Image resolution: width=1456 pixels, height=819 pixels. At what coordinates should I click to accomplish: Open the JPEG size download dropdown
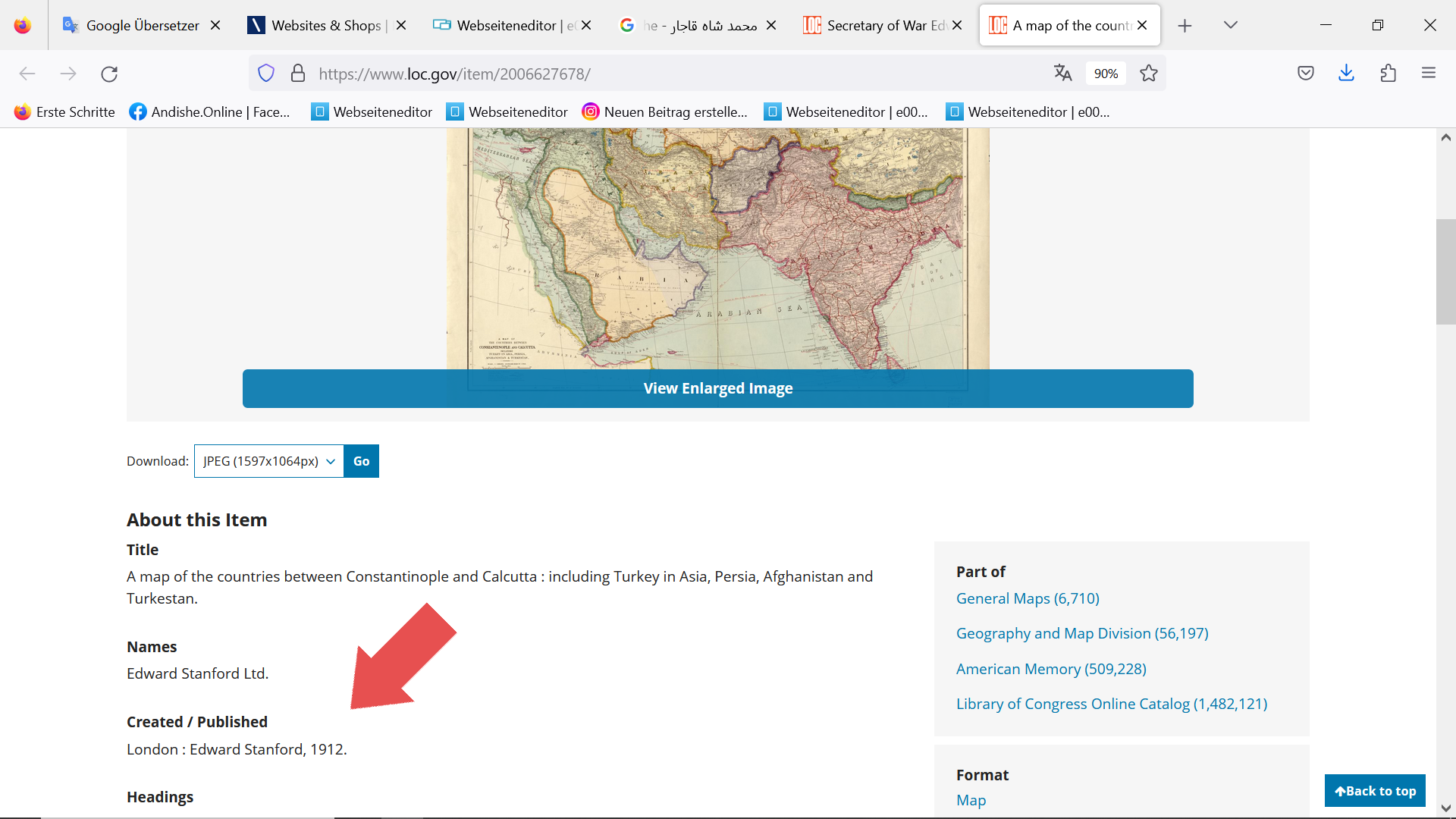pyautogui.click(x=268, y=461)
